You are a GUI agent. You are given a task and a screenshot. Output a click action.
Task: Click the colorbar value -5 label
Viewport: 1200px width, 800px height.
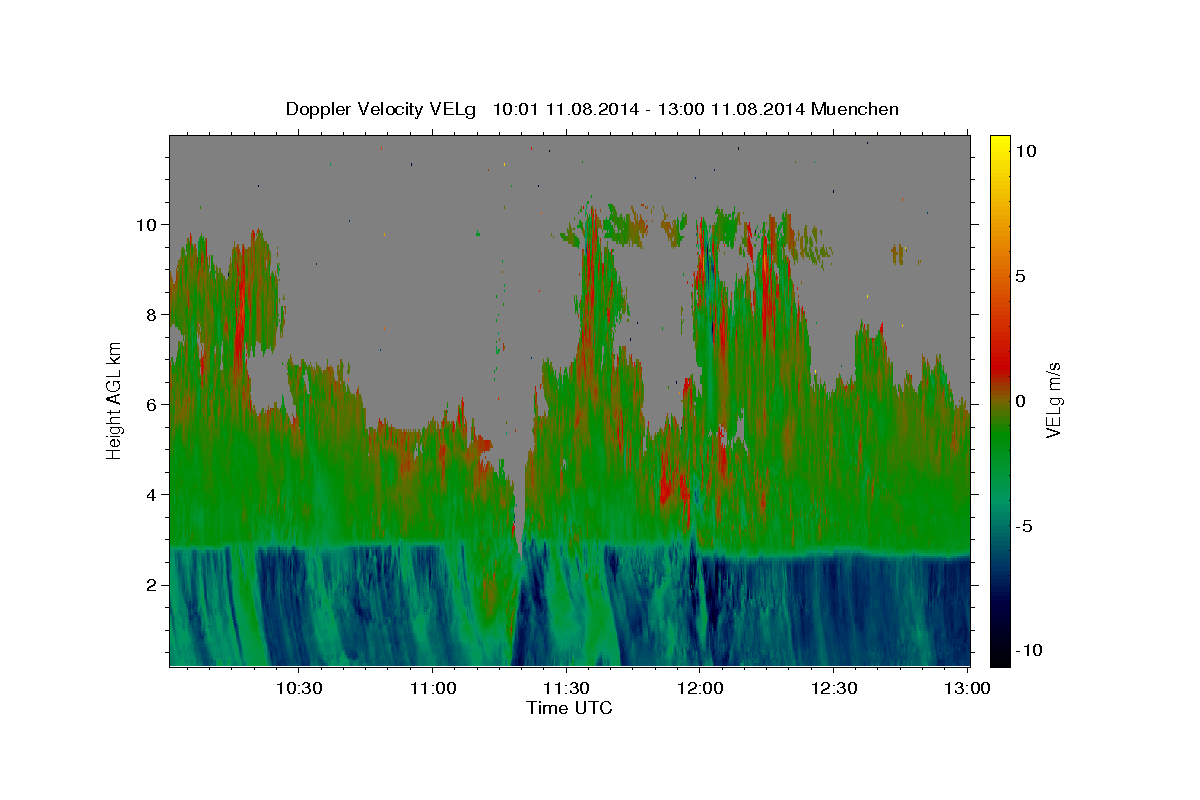[1024, 525]
